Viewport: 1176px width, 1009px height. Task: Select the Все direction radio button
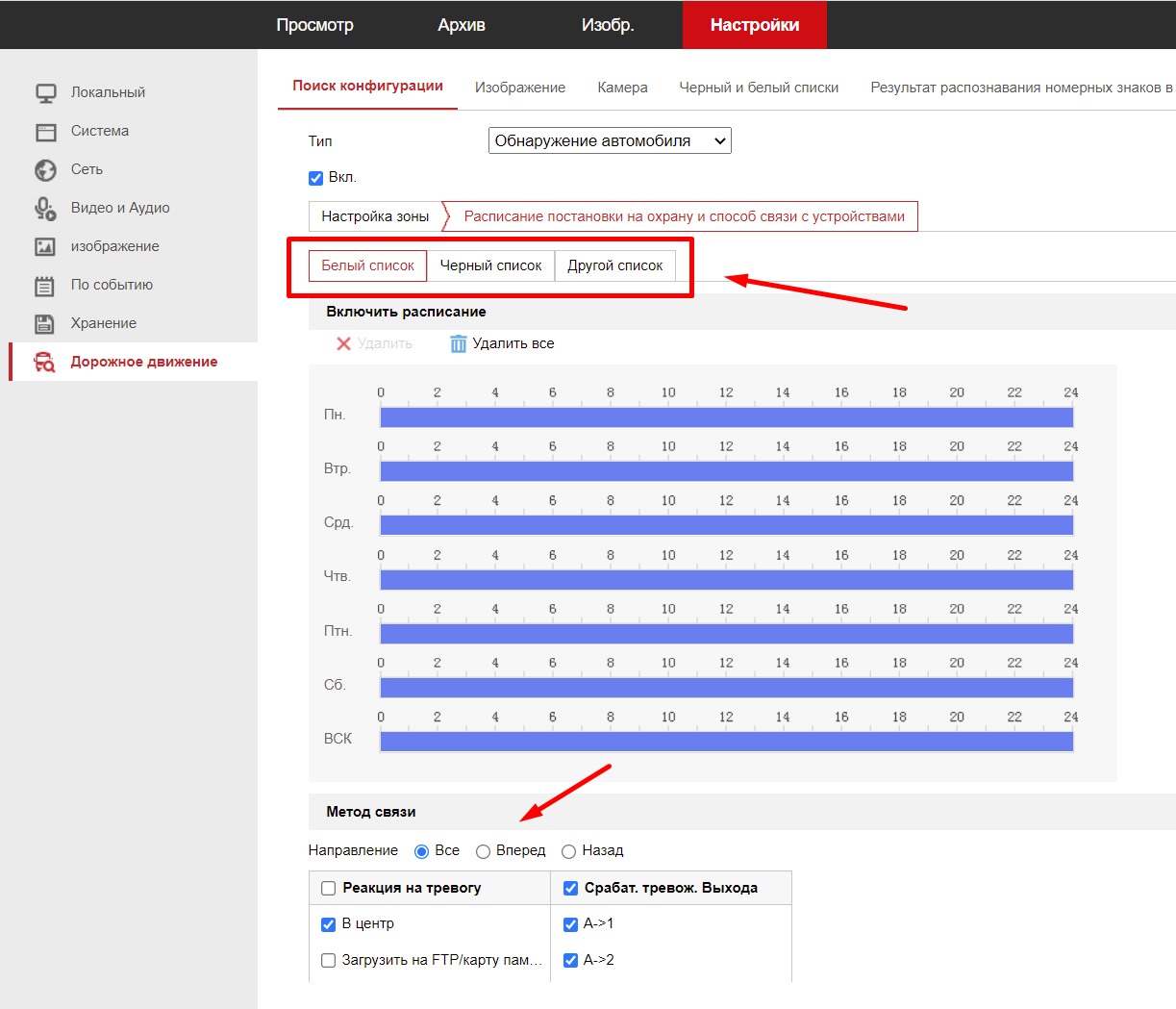click(421, 851)
